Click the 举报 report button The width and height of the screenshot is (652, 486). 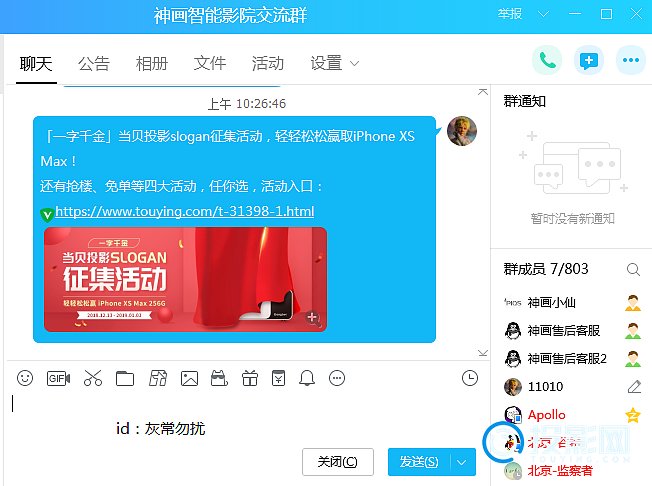[510, 14]
